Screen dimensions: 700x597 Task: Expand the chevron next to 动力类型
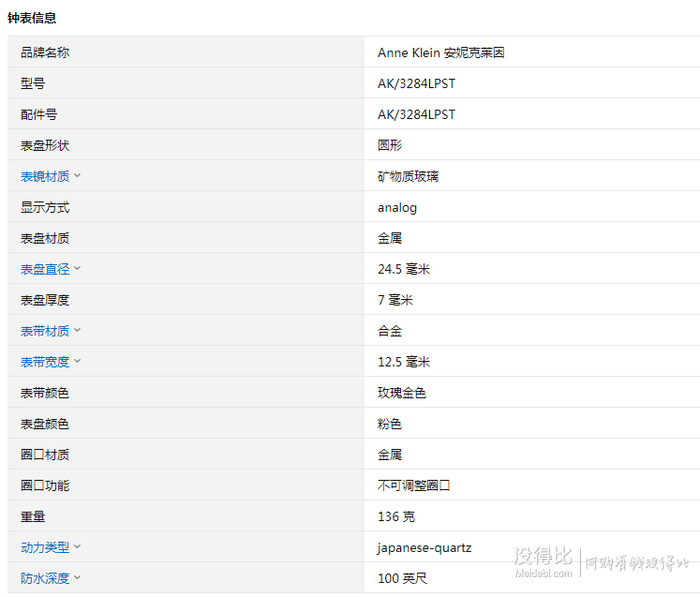(x=77, y=547)
